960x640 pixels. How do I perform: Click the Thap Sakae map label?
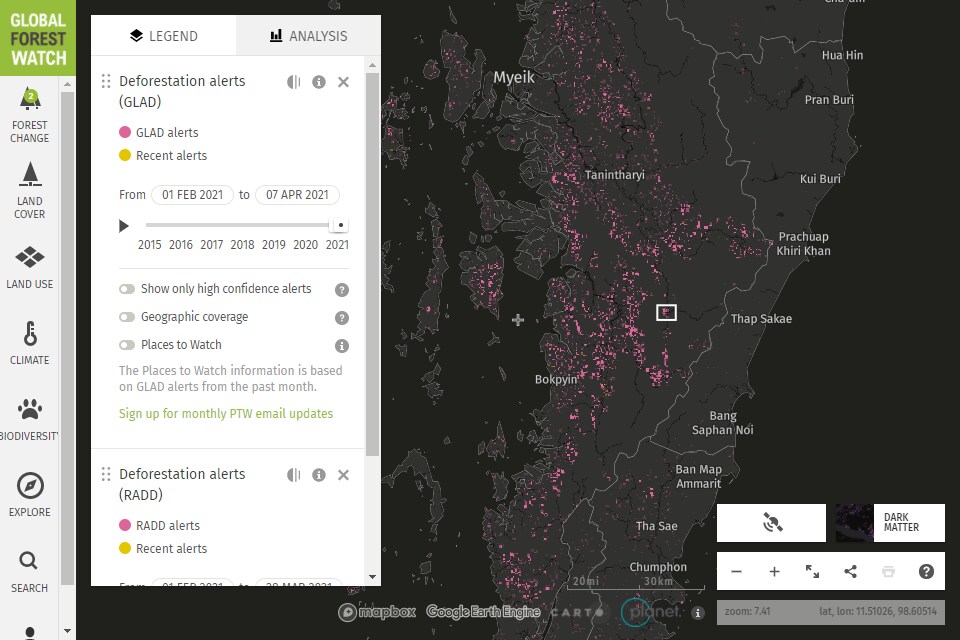[x=762, y=318]
